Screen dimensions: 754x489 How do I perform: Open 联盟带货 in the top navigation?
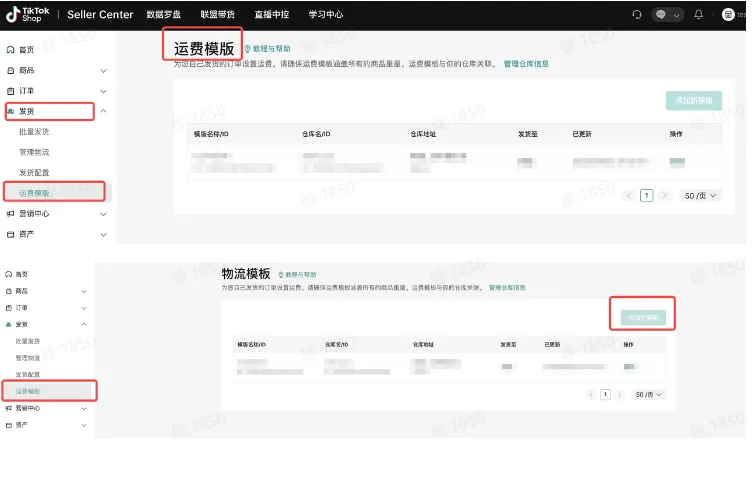coord(217,14)
